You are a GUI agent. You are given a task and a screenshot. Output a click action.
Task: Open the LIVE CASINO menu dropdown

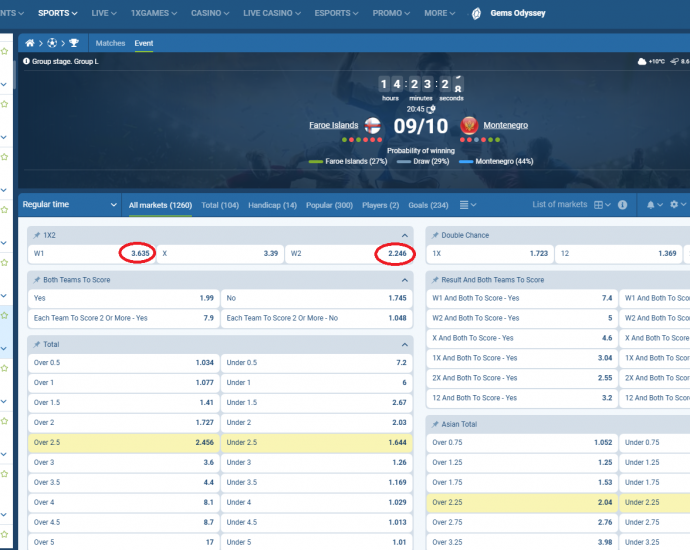(272, 13)
